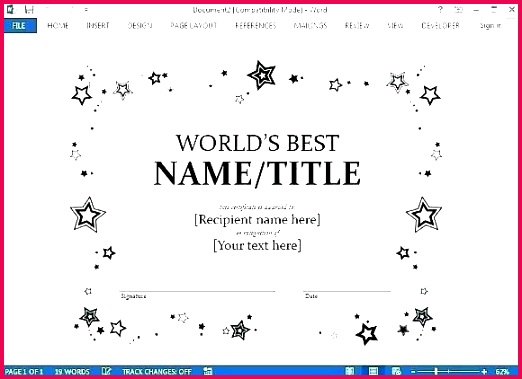Click the Date label under the line
This screenshot has height=379, width=522.
click(311, 296)
